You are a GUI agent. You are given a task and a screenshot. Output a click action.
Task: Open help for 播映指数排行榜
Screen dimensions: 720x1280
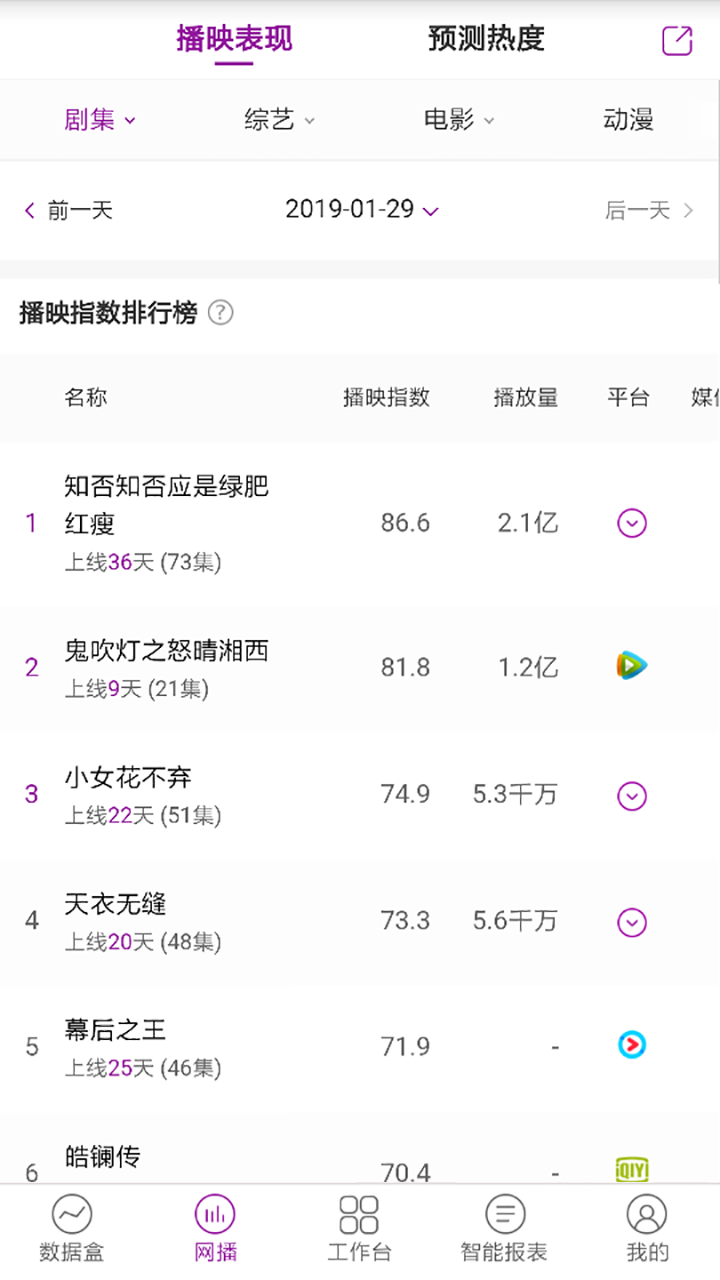tap(220, 313)
